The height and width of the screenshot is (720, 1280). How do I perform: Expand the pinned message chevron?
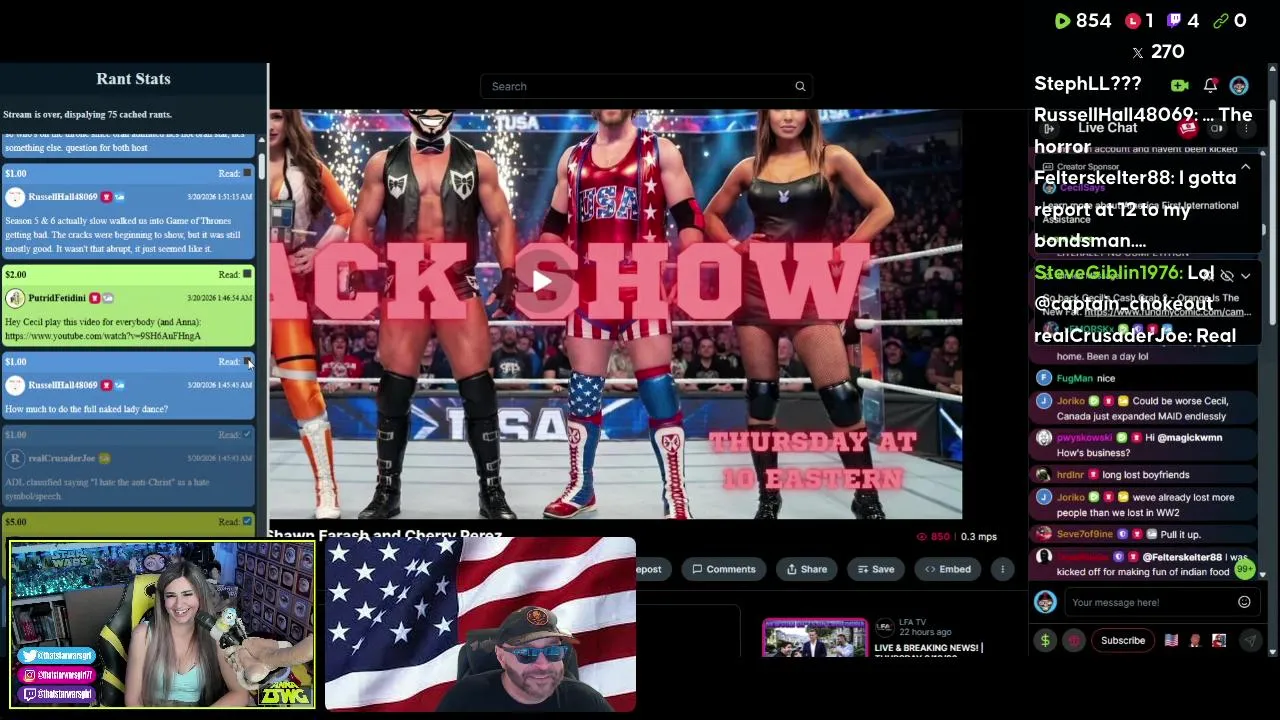pos(1245,276)
